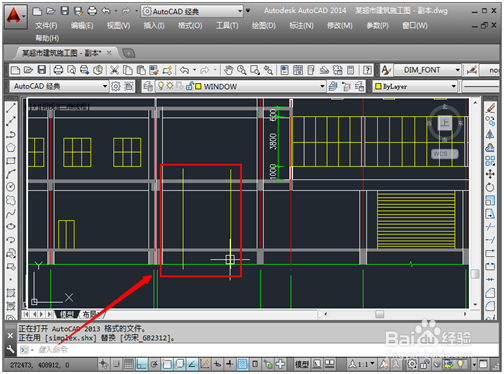The width and height of the screenshot is (504, 374).
Task: Open the WINDOW layer dropdown
Action: pos(234,87)
